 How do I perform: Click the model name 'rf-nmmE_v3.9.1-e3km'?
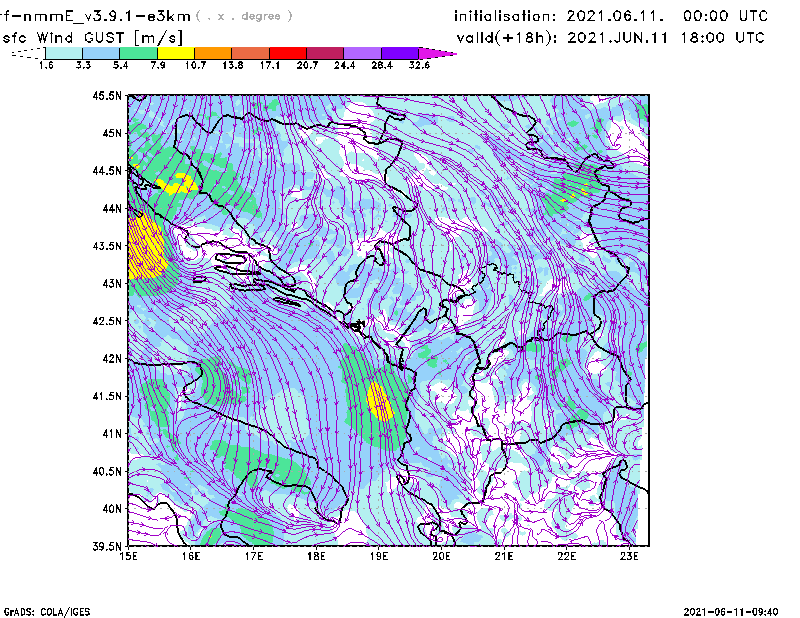(95, 16)
